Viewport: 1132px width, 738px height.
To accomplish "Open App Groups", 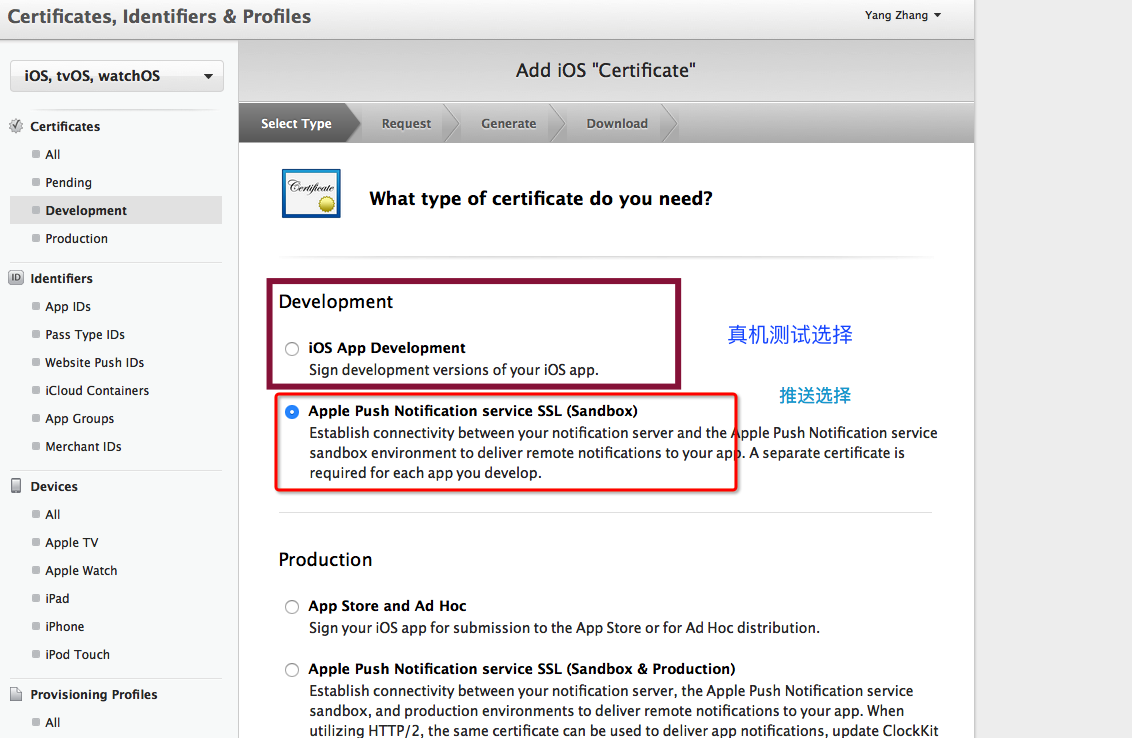I will (x=79, y=419).
